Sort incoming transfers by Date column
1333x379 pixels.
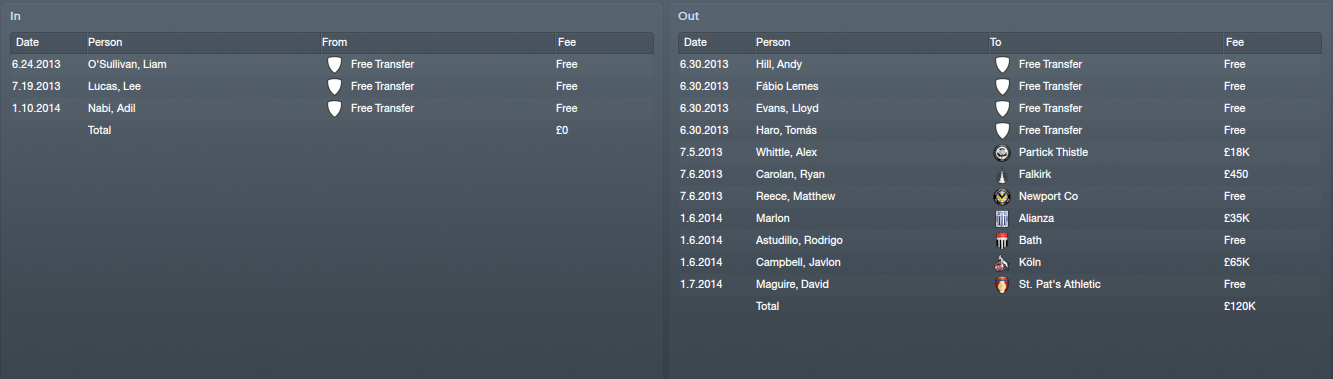coord(47,42)
